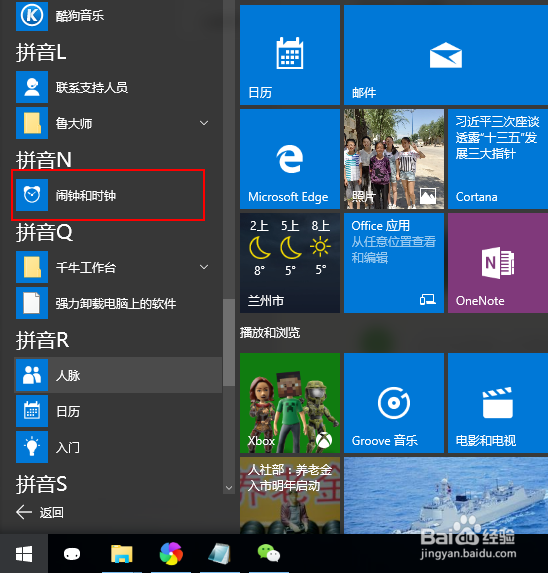Select the 闹钟和时钟 text label
Image resolution: width=548 pixels, height=573 pixels.
pos(85,196)
